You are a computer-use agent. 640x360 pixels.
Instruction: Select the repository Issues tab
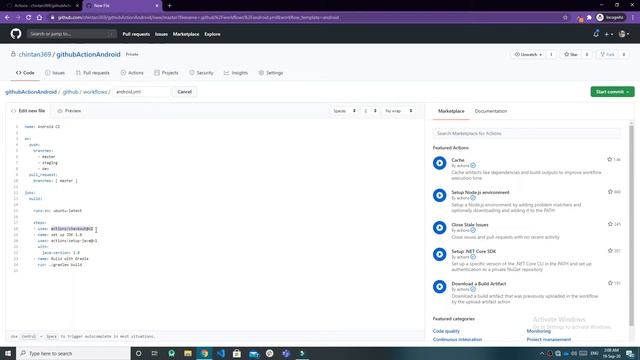tap(55, 73)
